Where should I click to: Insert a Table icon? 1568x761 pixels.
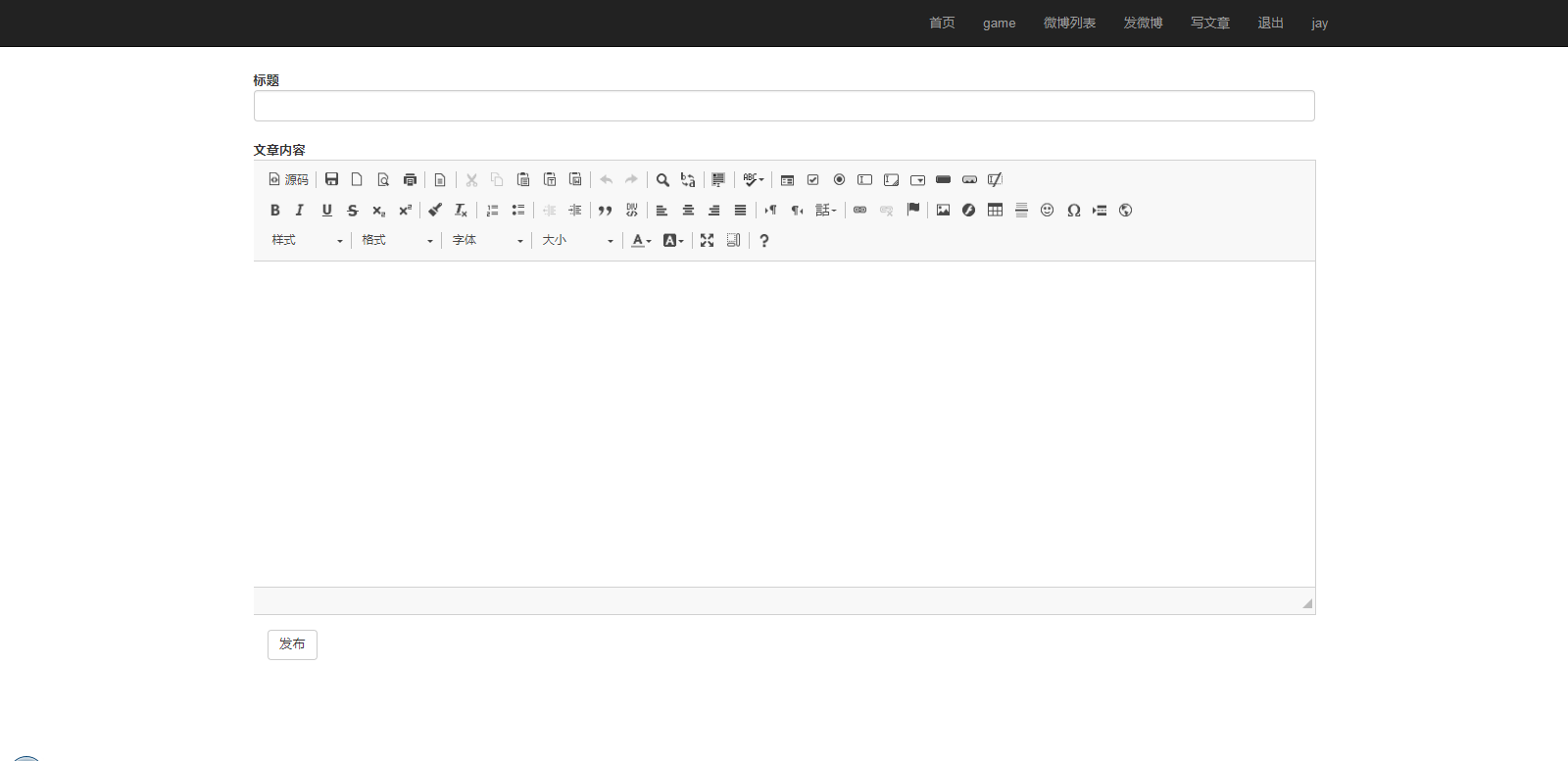tap(995, 211)
